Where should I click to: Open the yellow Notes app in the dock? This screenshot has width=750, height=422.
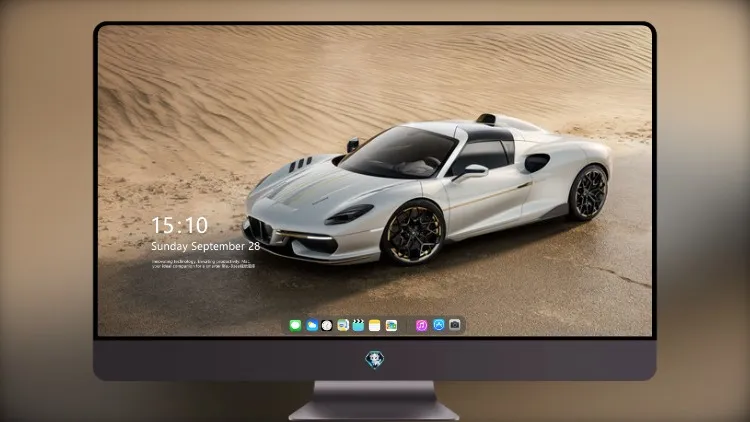pyautogui.click(x=375, y=325)
